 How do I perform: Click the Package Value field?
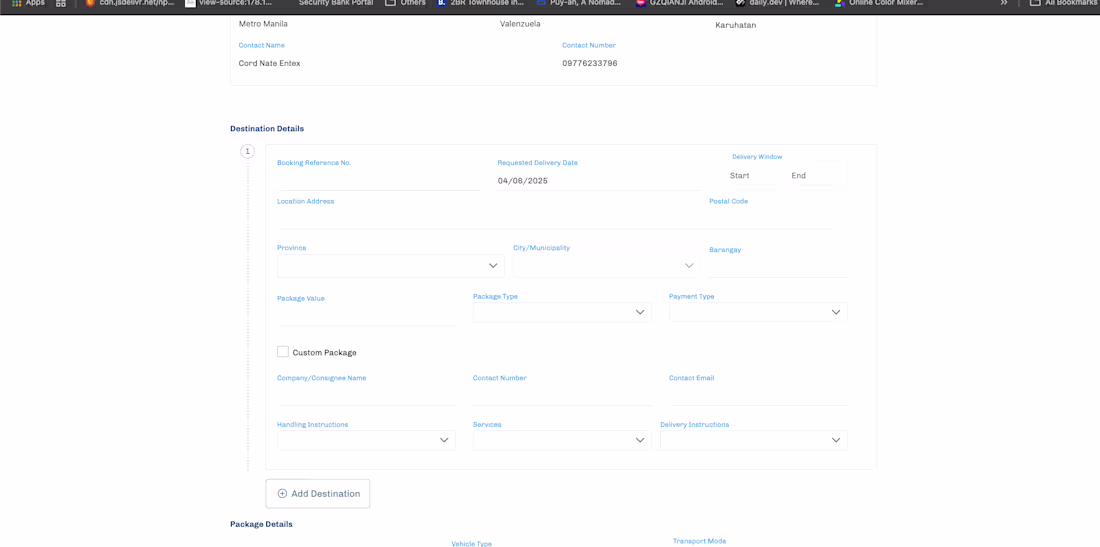[366, 316]
